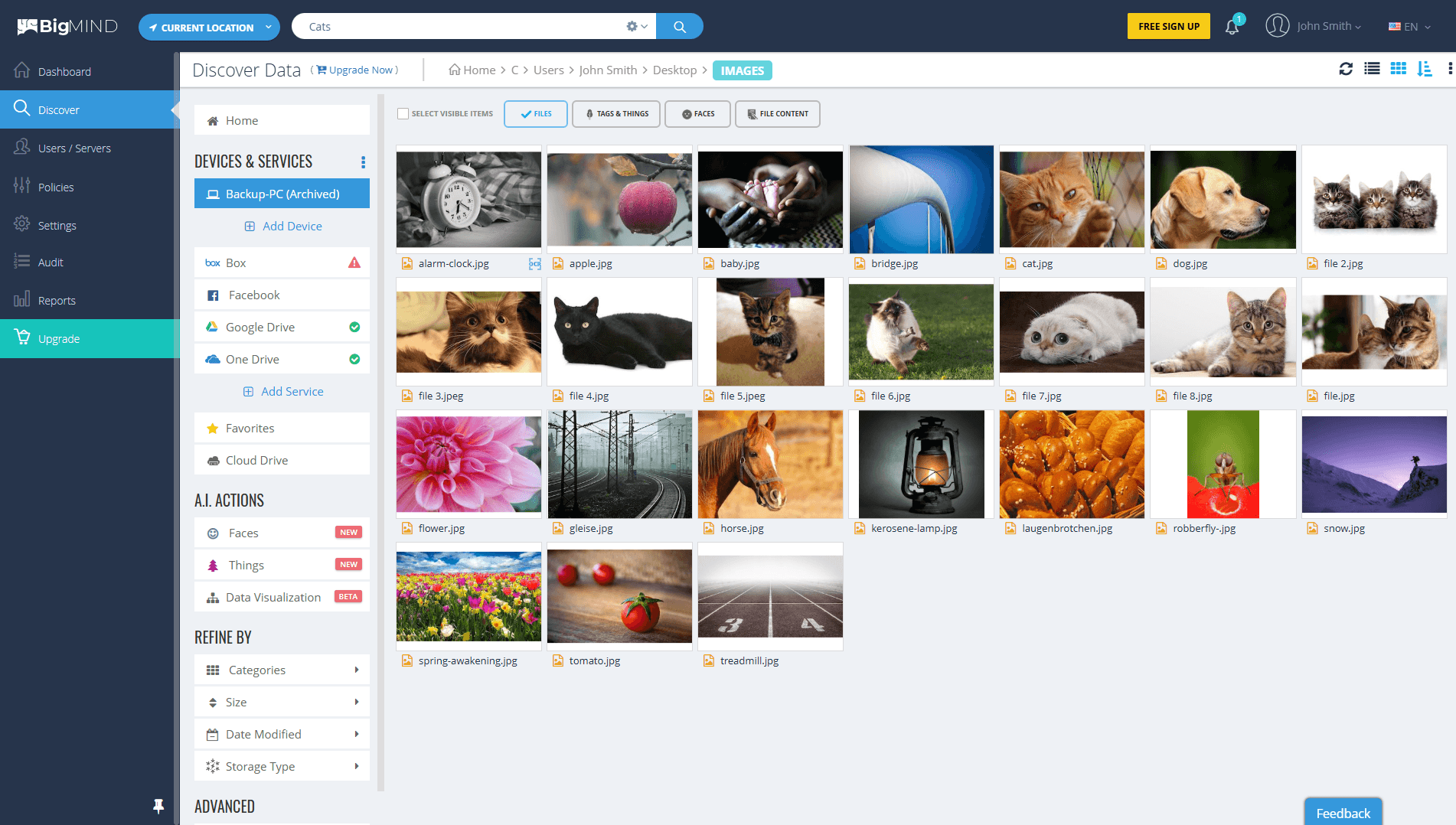
Task: Open the Current Location dropdown
Action: click(208, 27)
